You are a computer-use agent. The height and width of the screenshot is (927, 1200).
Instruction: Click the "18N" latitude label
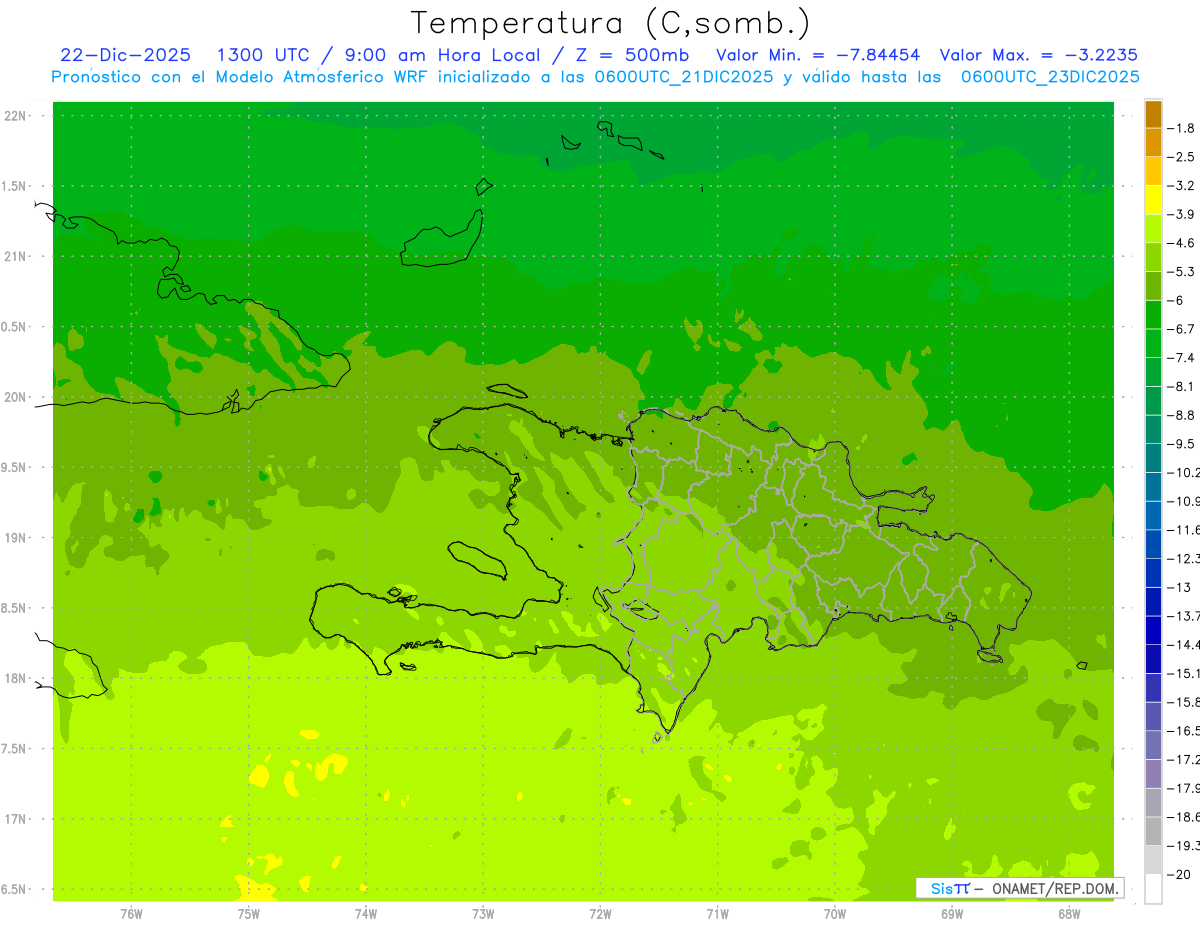click(x=16, y=679)
